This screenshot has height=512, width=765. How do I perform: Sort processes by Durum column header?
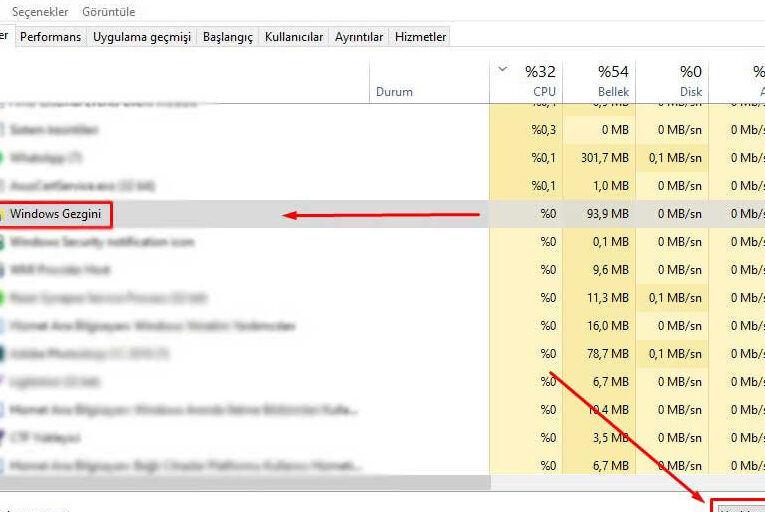point(394,92)
